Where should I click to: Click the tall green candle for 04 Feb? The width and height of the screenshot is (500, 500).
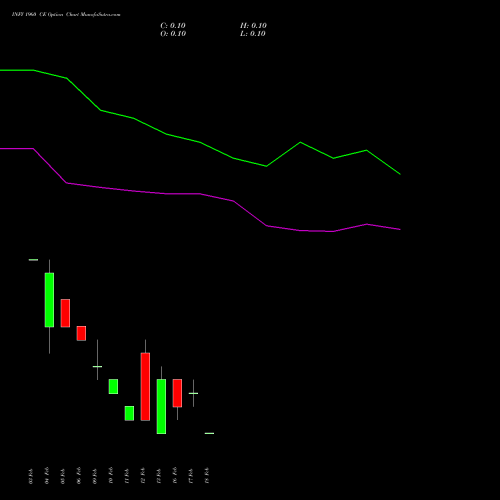point(49,300)
